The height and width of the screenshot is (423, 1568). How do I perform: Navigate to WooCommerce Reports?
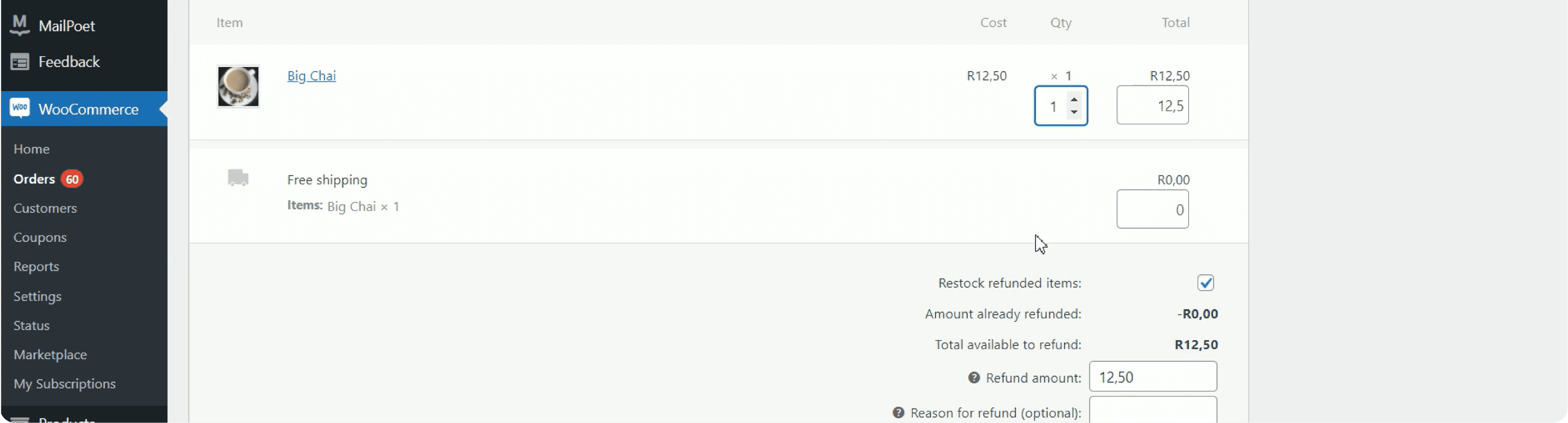click(36, 267)
